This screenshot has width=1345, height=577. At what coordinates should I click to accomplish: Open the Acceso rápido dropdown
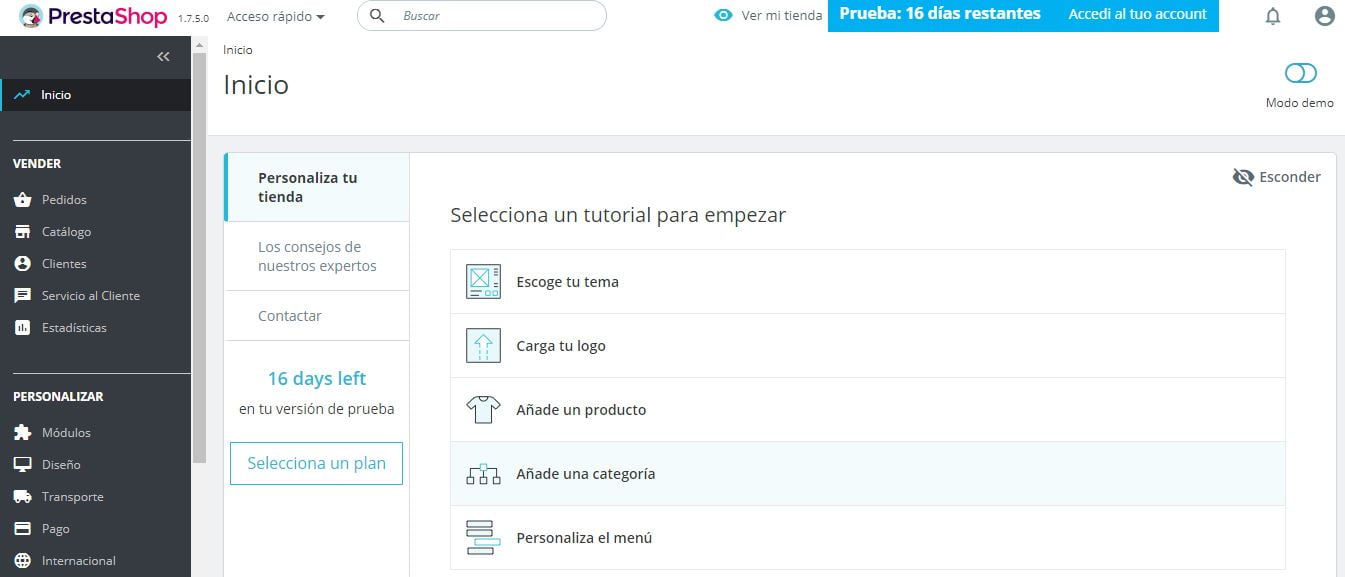coord(277,16)
